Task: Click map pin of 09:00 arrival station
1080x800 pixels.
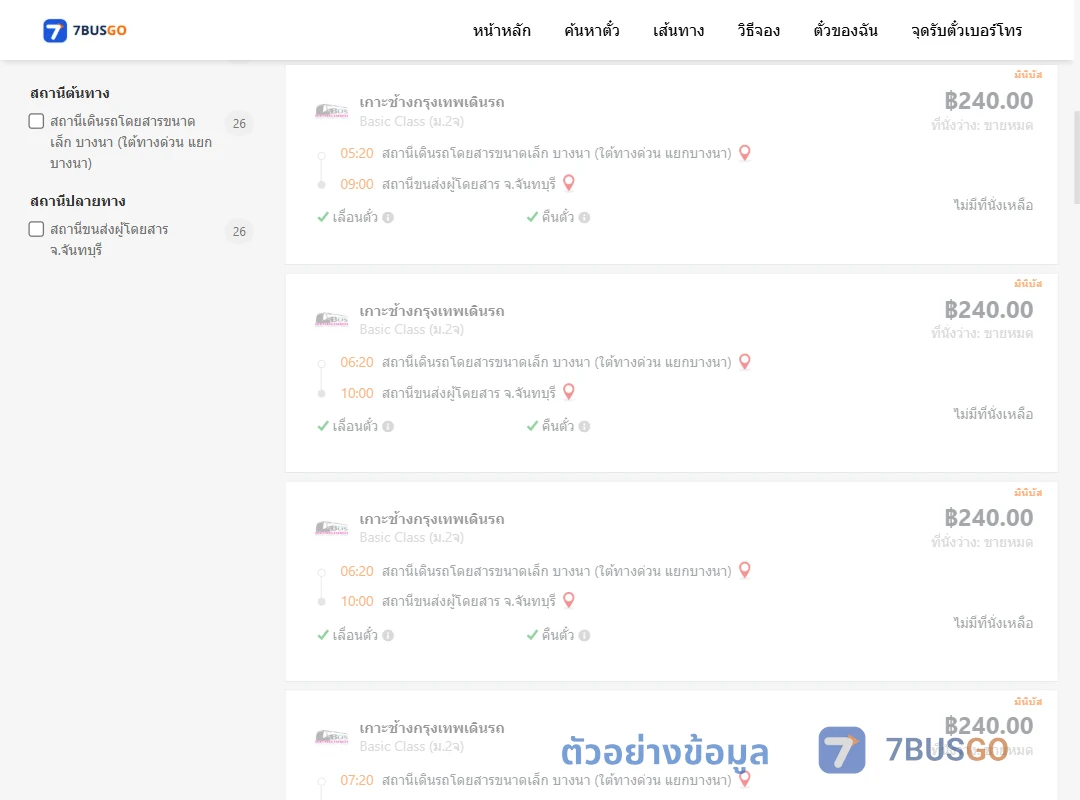Action: pos(569,183)
